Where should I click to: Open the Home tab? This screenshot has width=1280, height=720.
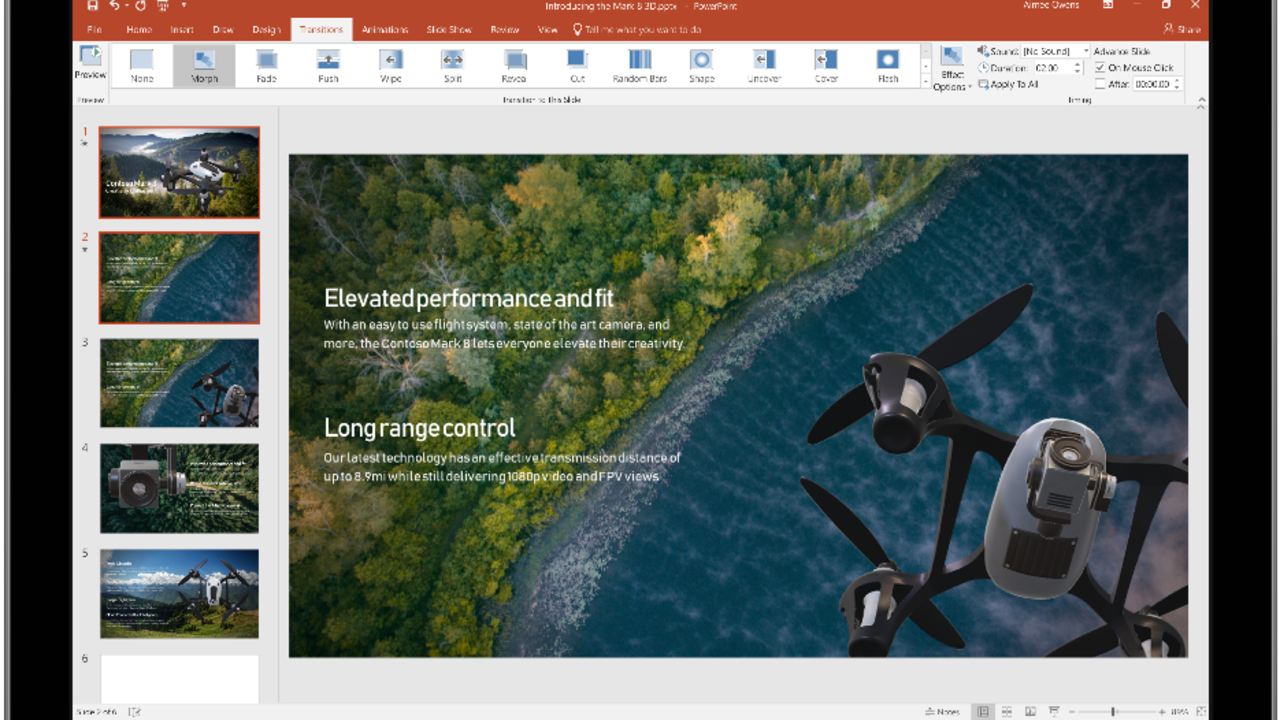(139, 30)
